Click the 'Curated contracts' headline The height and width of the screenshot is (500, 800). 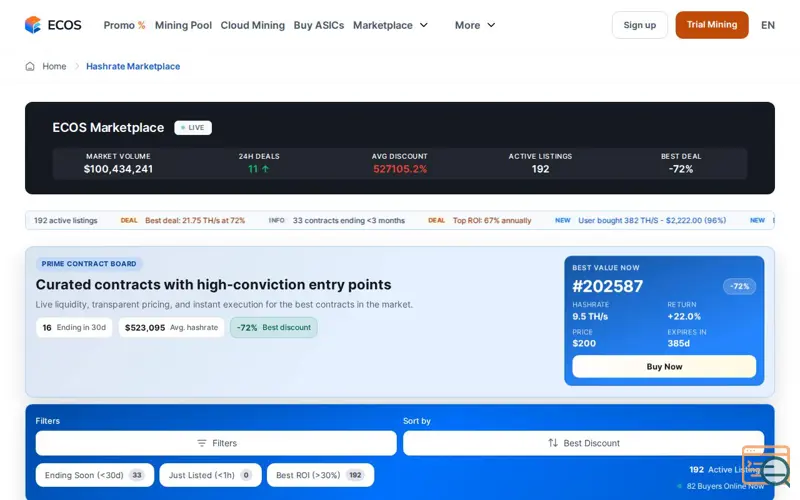(213, 284)
